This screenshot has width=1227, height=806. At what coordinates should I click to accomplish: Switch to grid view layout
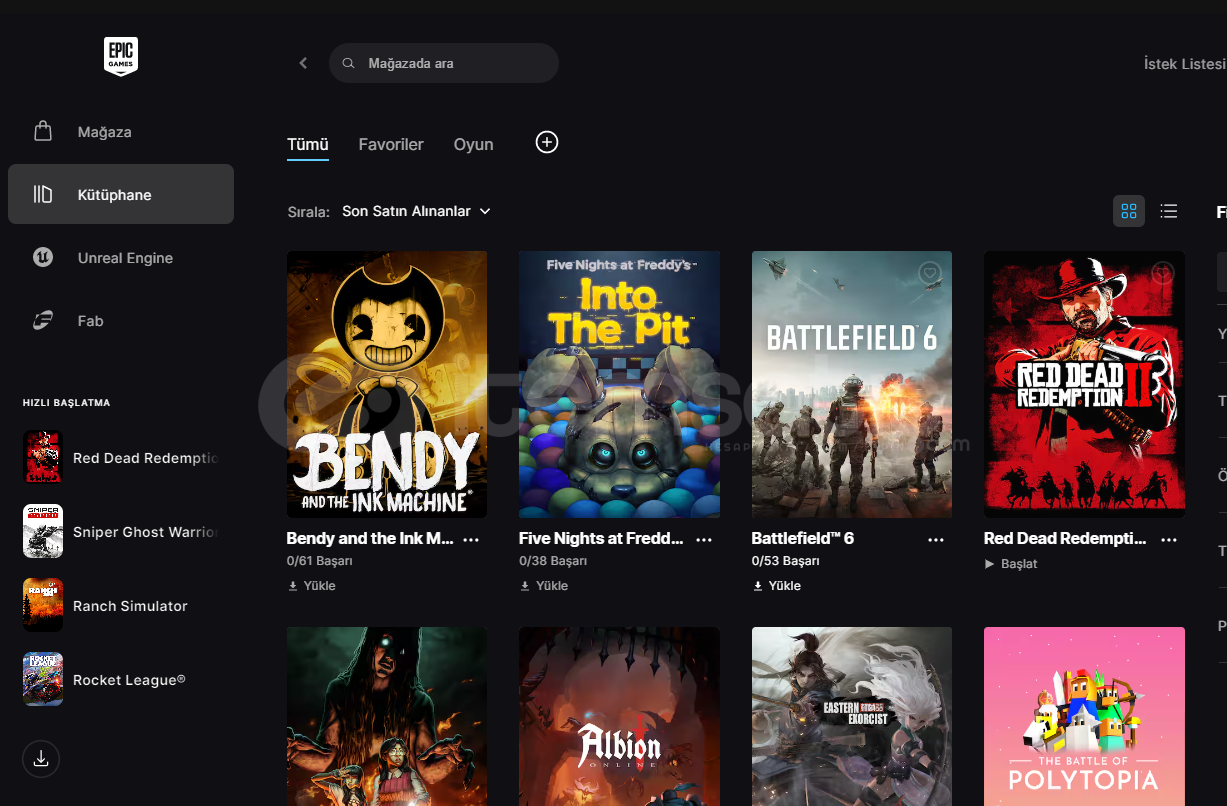coord(1129,211)
